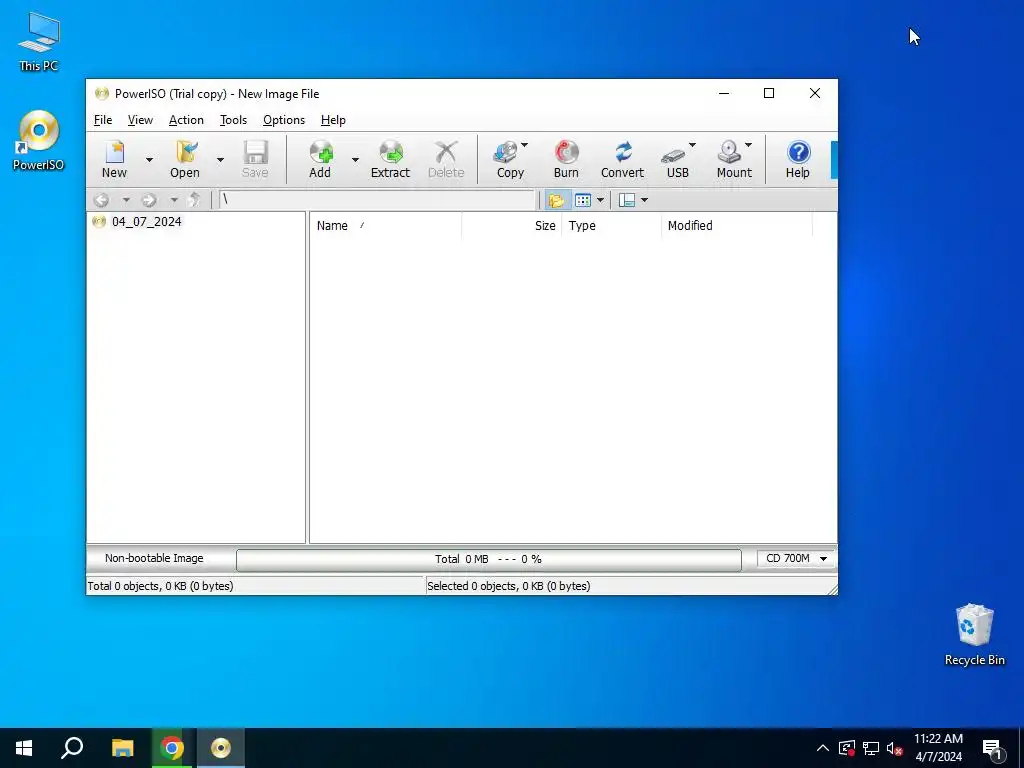The height and width of the screenshot is (768, 1024).
Task: Open the Tools menu
Action: coord(233,120)
